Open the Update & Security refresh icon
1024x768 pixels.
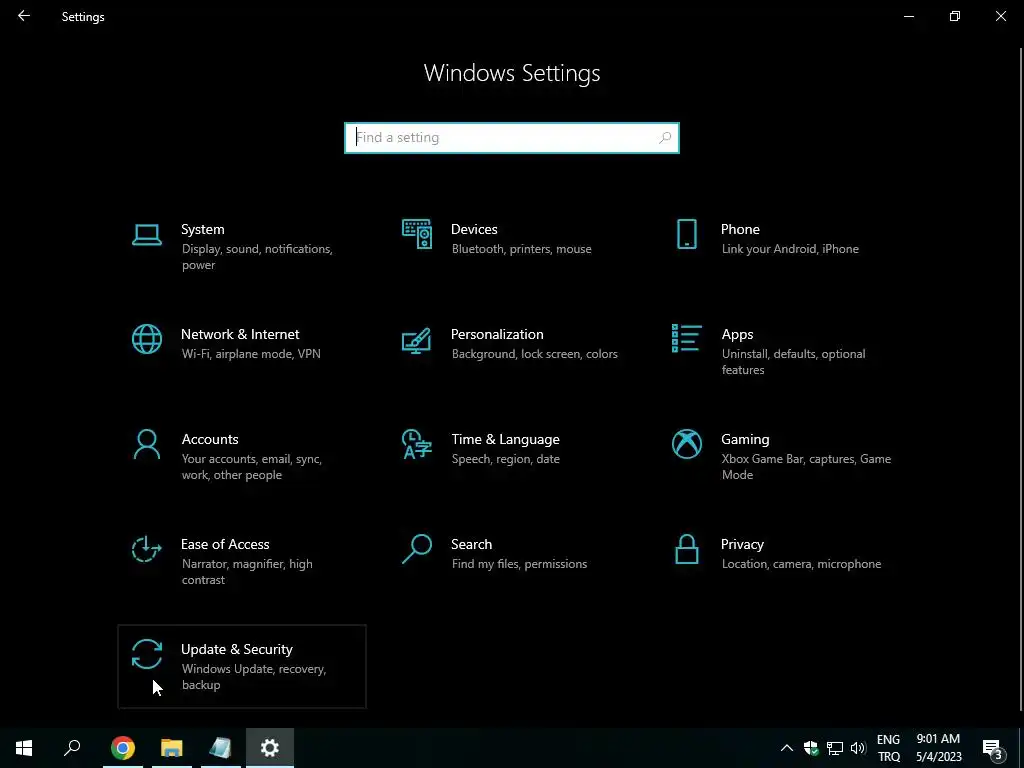(146, 654)
